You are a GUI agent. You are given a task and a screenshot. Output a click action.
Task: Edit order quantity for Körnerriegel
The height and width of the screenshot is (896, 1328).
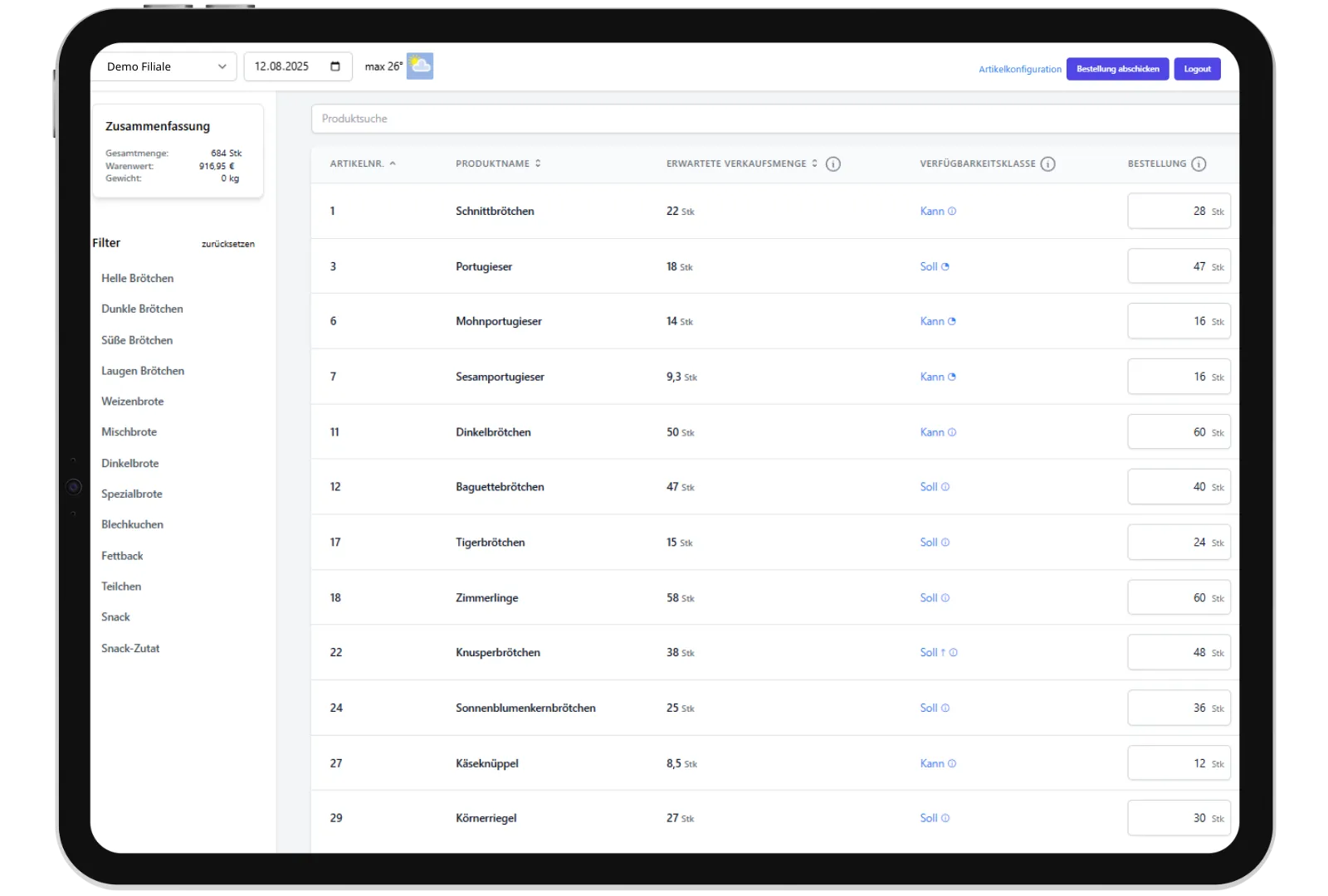pos(1179,819)
